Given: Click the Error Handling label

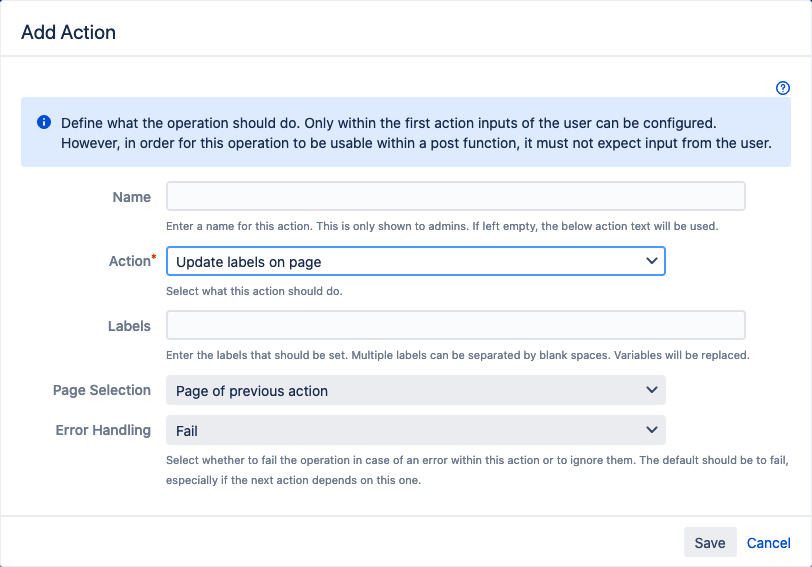Looking at the screenshot, I should click(103, 430).
